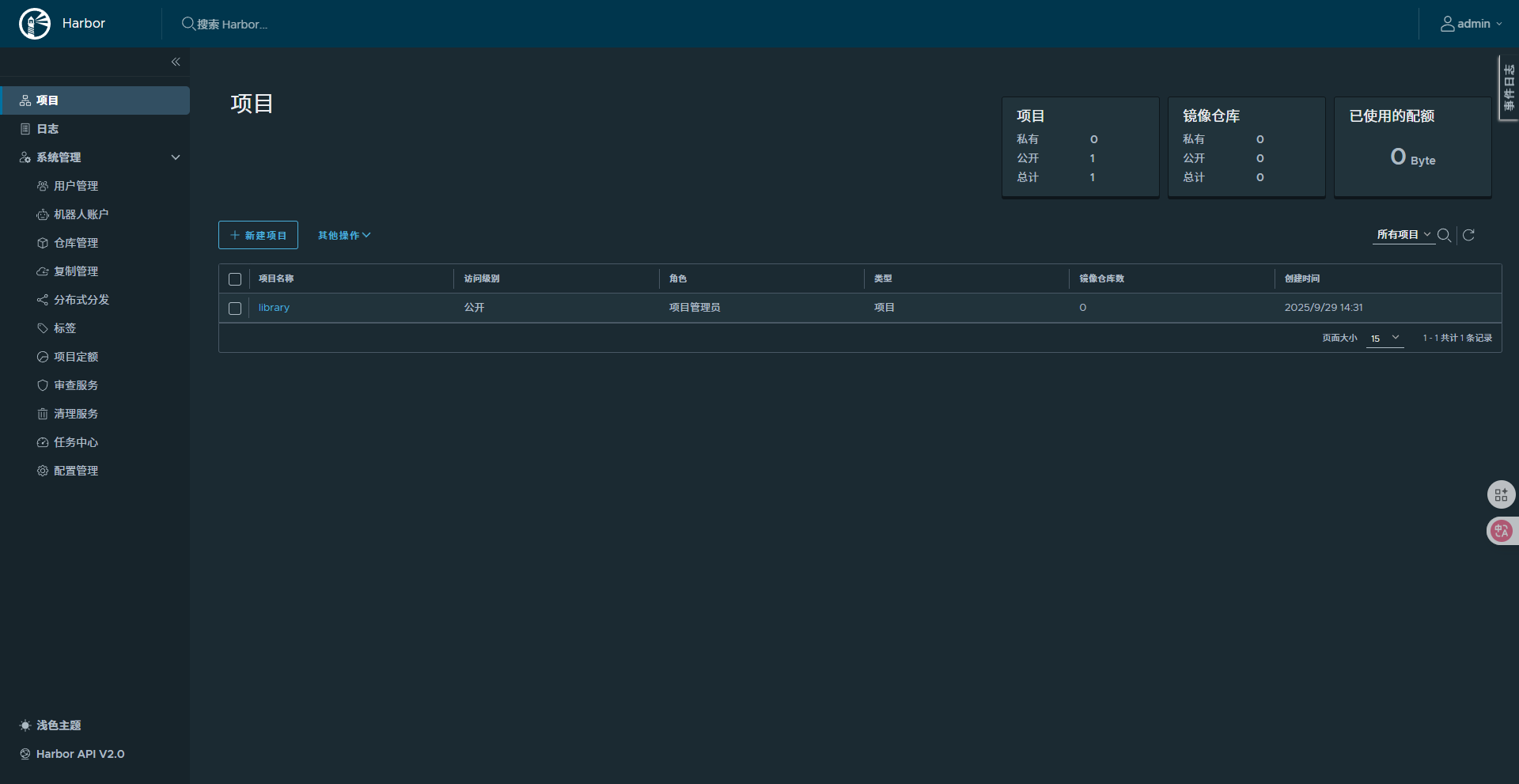Check the library row checkbox

pyautogui.click(x=235, y=309)
